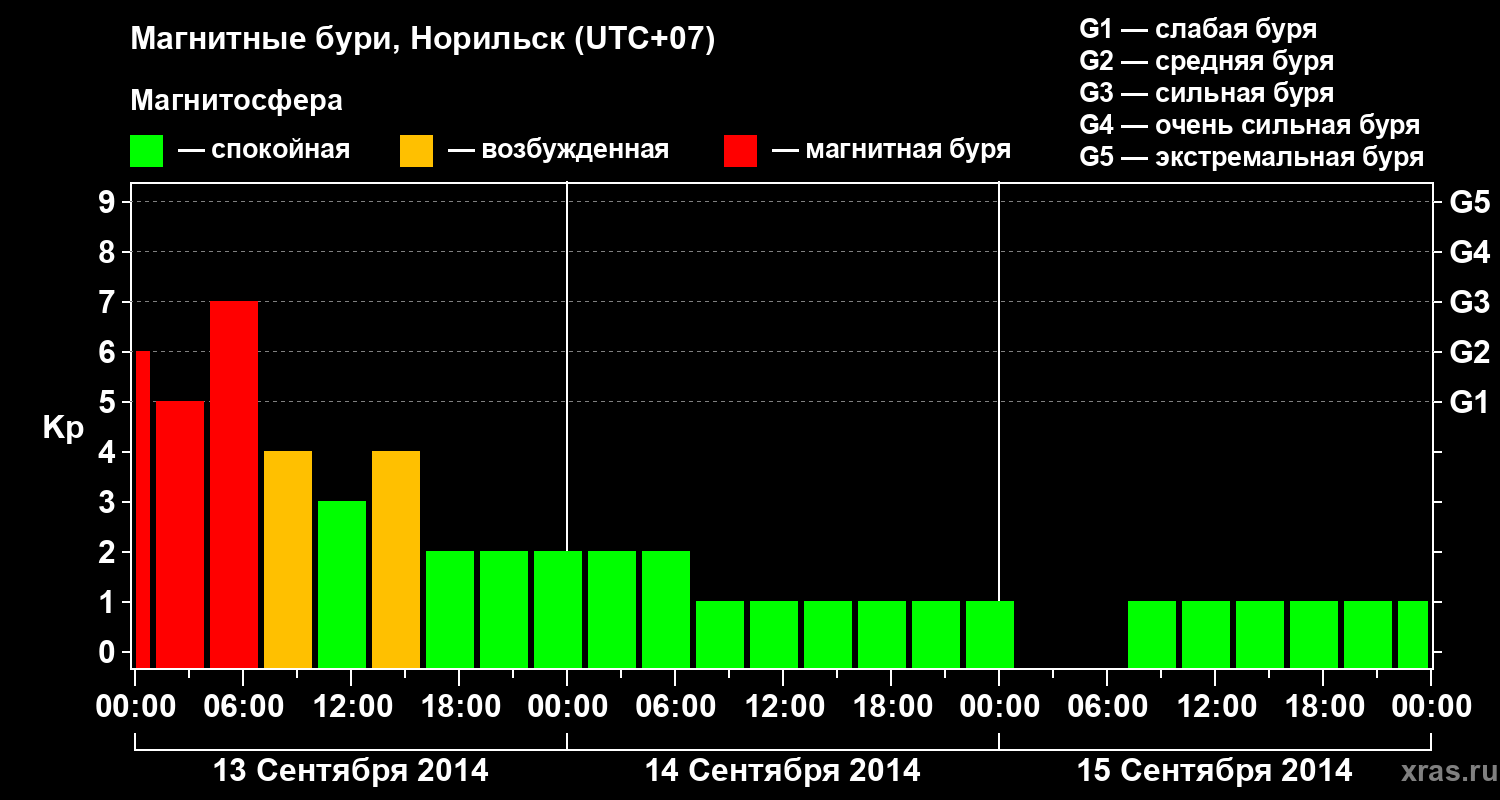Click the green 'спокойная' legend swatch

[x=147, y=151]
